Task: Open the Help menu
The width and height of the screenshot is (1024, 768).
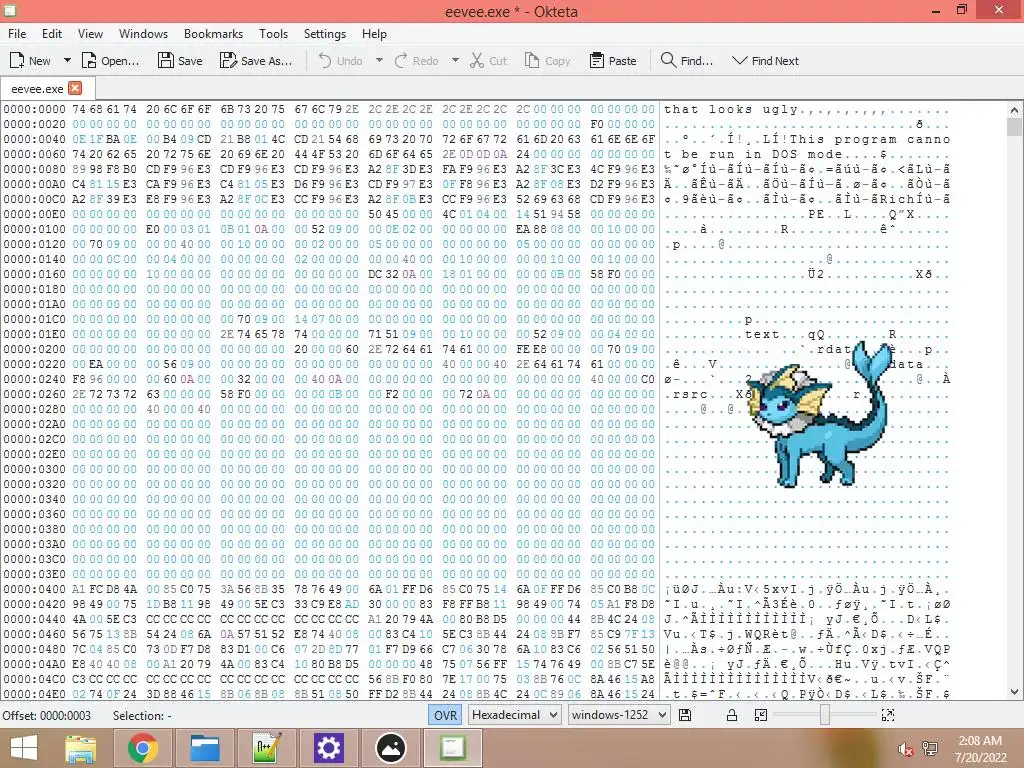Action: [374, 34]
